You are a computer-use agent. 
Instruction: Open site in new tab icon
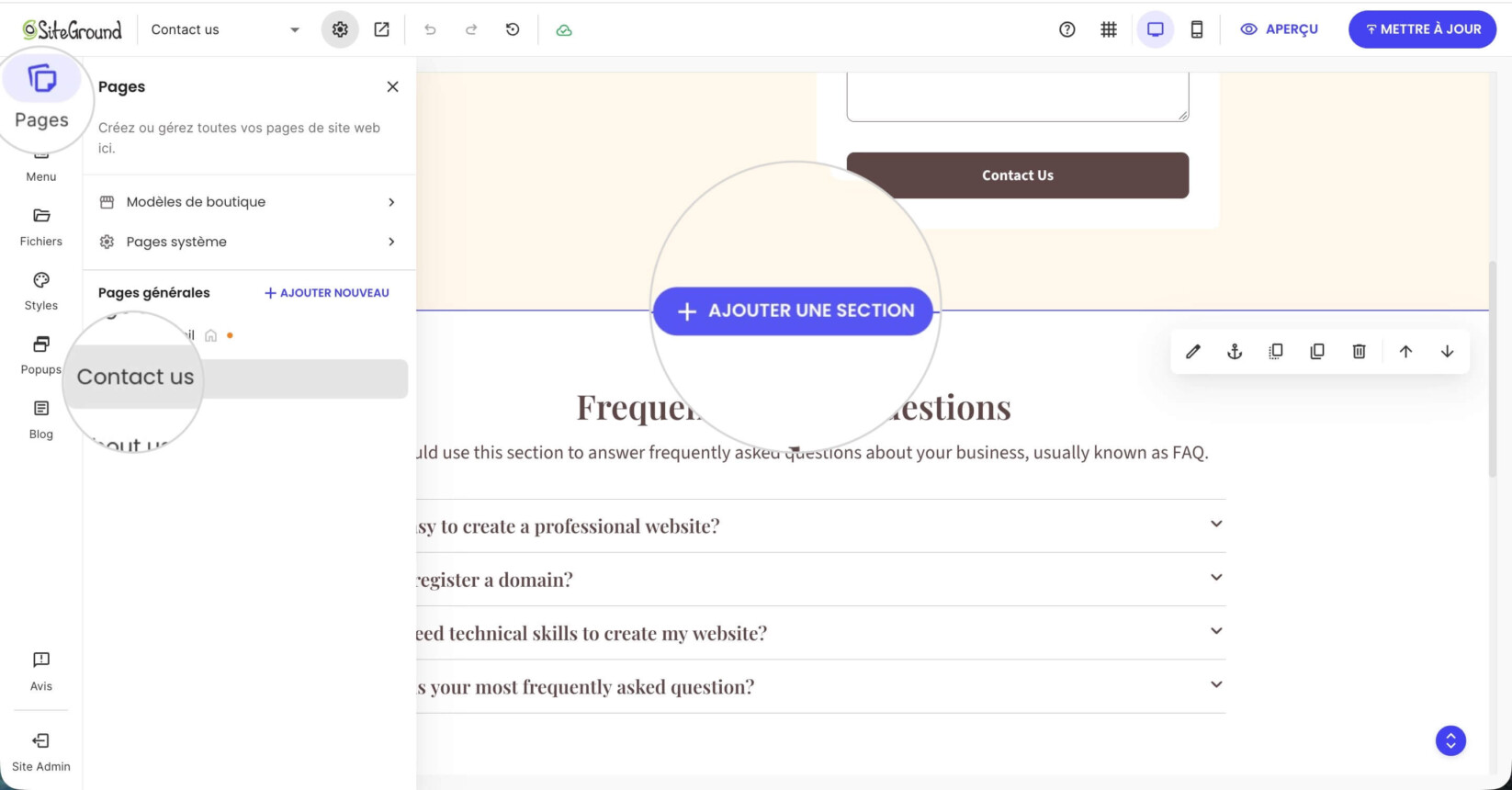pyautogui.click(x=381, y=29)
